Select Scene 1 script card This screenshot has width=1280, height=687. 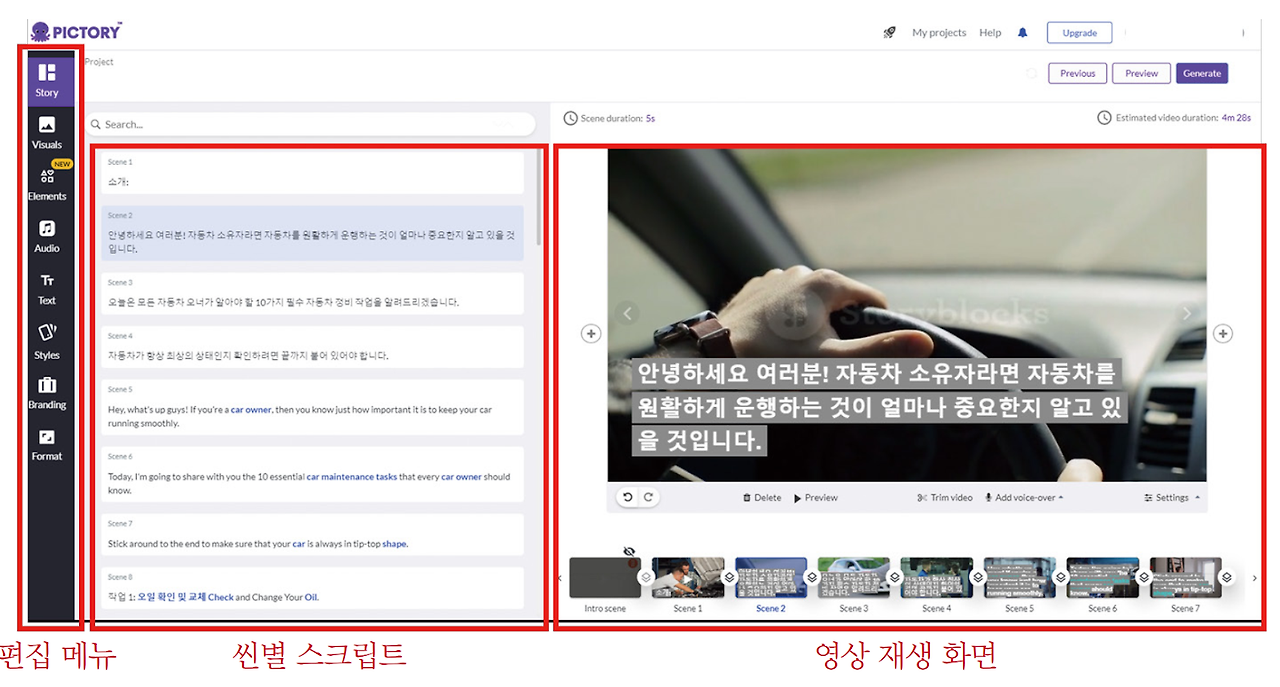[x=312, y=173]
